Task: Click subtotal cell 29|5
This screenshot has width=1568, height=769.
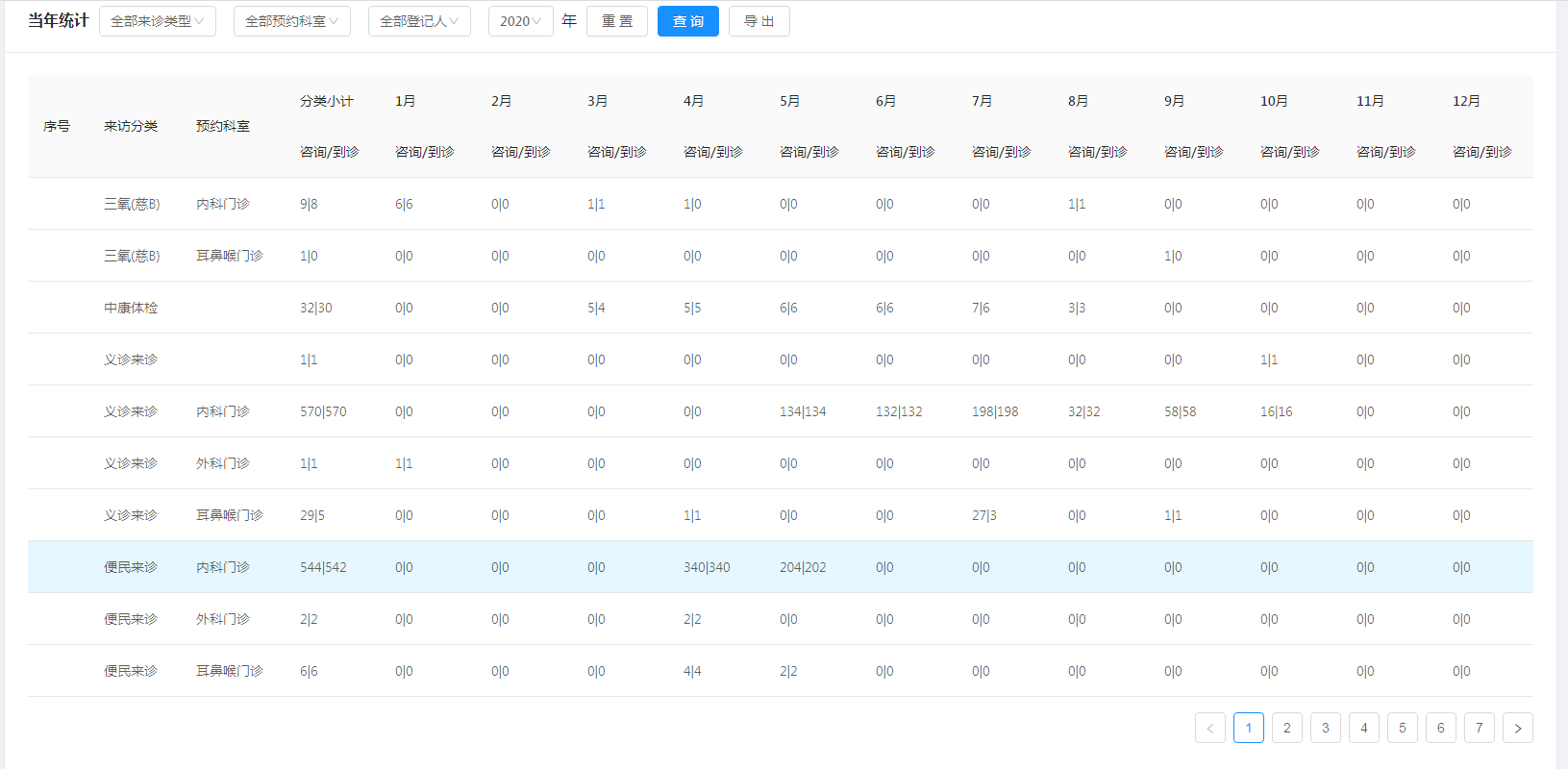Action: pyautogui.click(x=312, y=515)
